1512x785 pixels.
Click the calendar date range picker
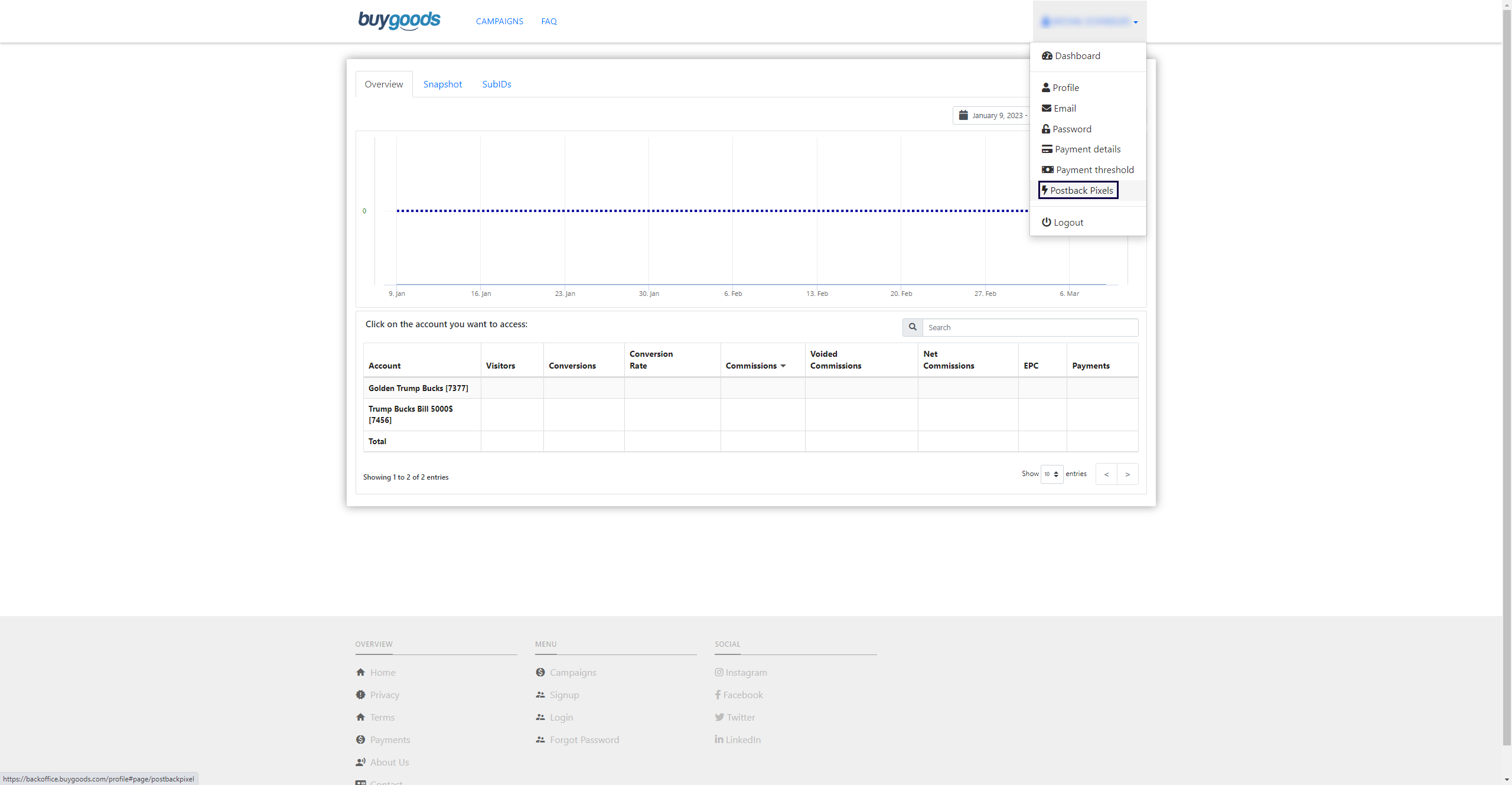[991, 115]
